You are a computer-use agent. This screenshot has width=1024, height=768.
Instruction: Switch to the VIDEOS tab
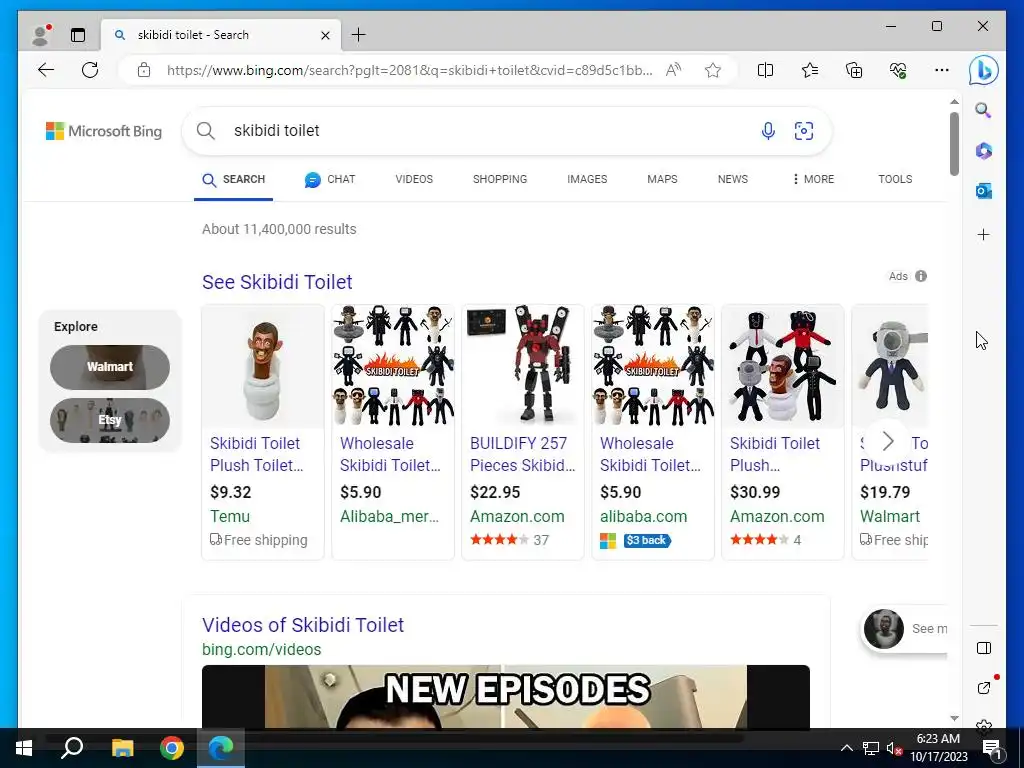(x=414, y=179)
